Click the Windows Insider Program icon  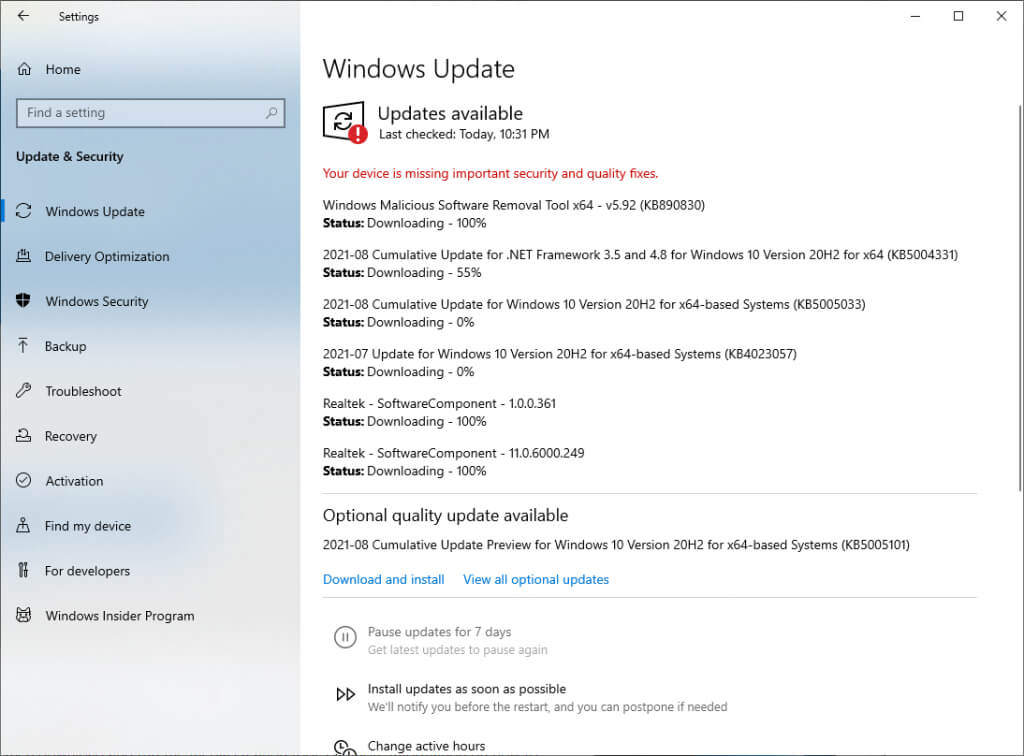coord(24,615)
